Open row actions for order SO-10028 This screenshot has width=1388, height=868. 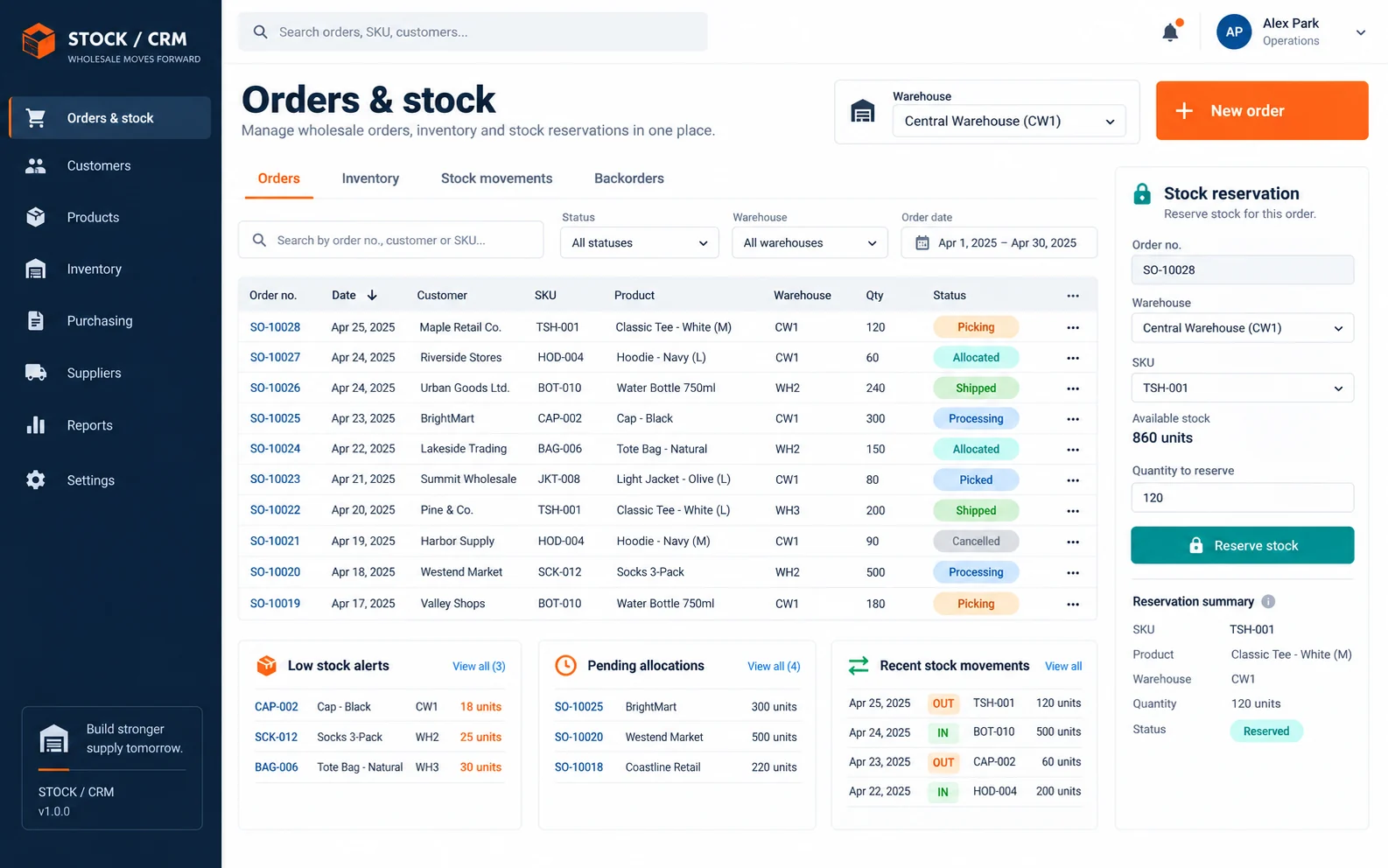(x=1073, y=327)
